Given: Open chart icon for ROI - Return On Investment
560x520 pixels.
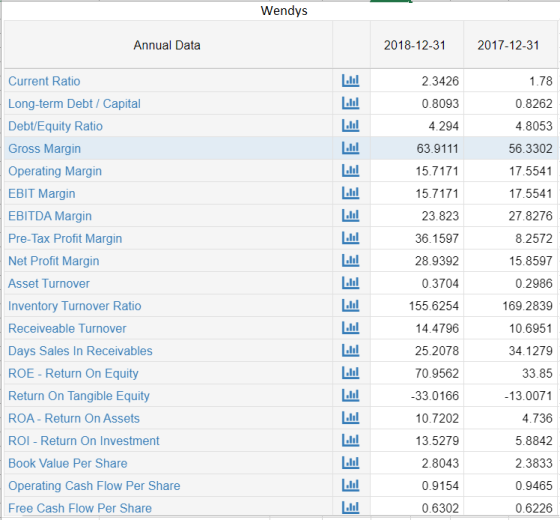Looking at the screenshot, I should tap(350, 440).
